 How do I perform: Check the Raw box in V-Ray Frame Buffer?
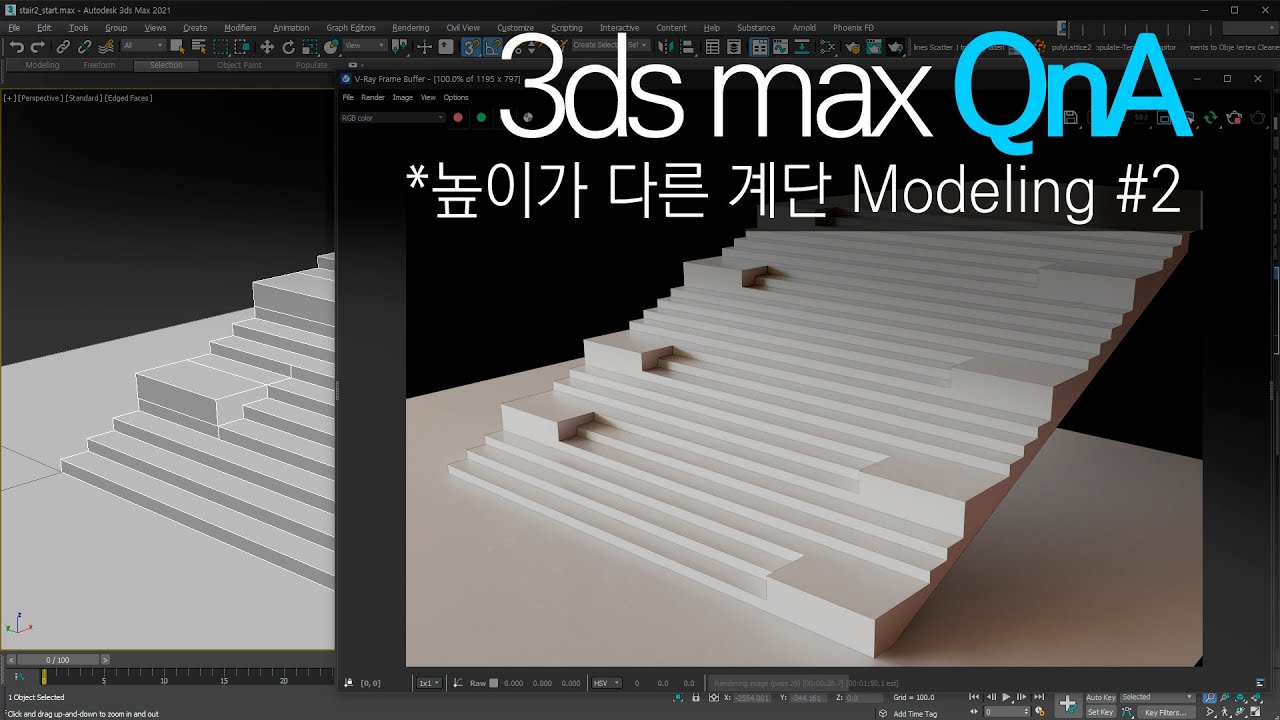point(493,683)
